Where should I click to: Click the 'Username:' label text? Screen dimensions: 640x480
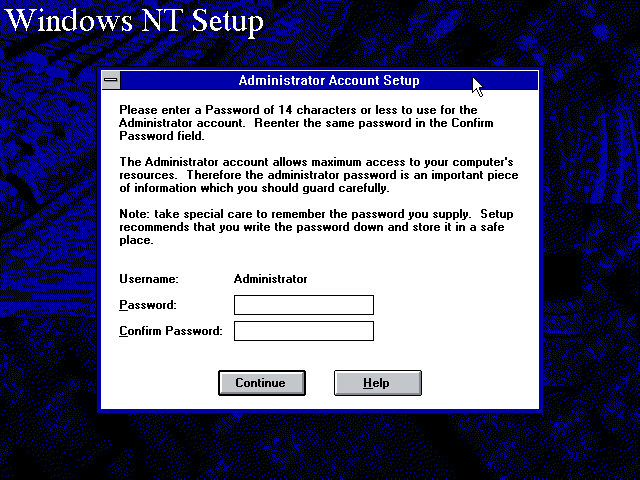[149, 279]
